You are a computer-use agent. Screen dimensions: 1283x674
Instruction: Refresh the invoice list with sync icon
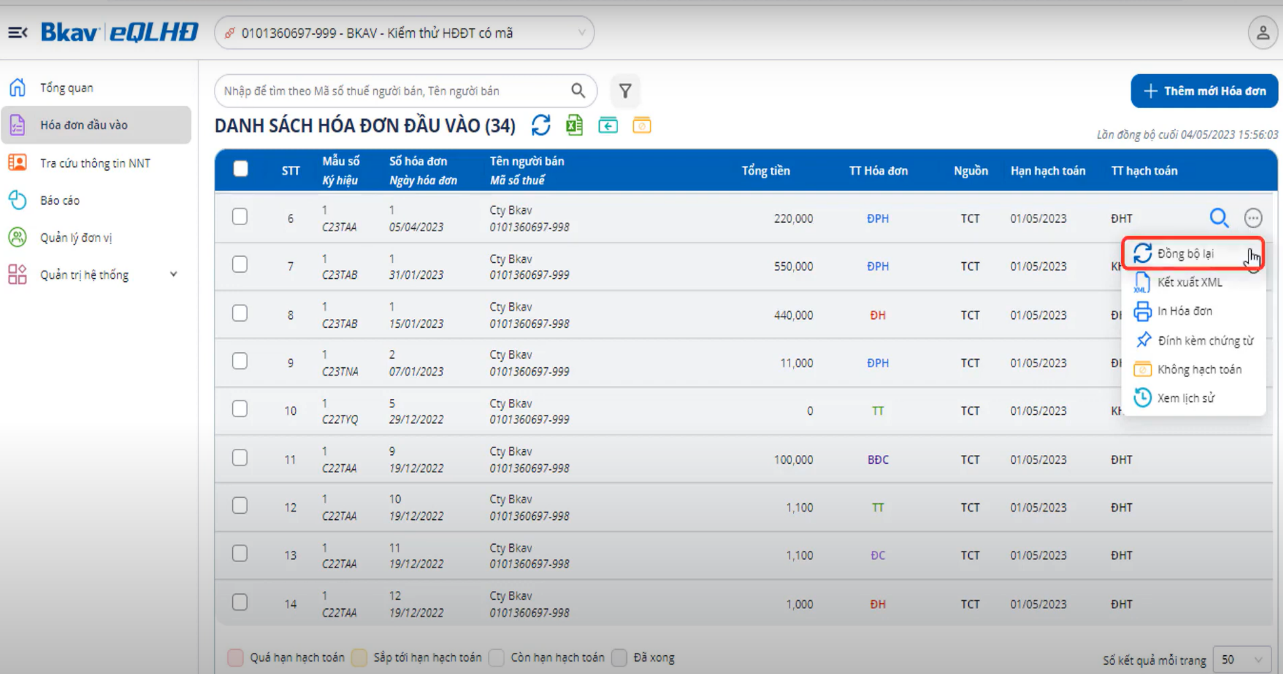[541, 125]
